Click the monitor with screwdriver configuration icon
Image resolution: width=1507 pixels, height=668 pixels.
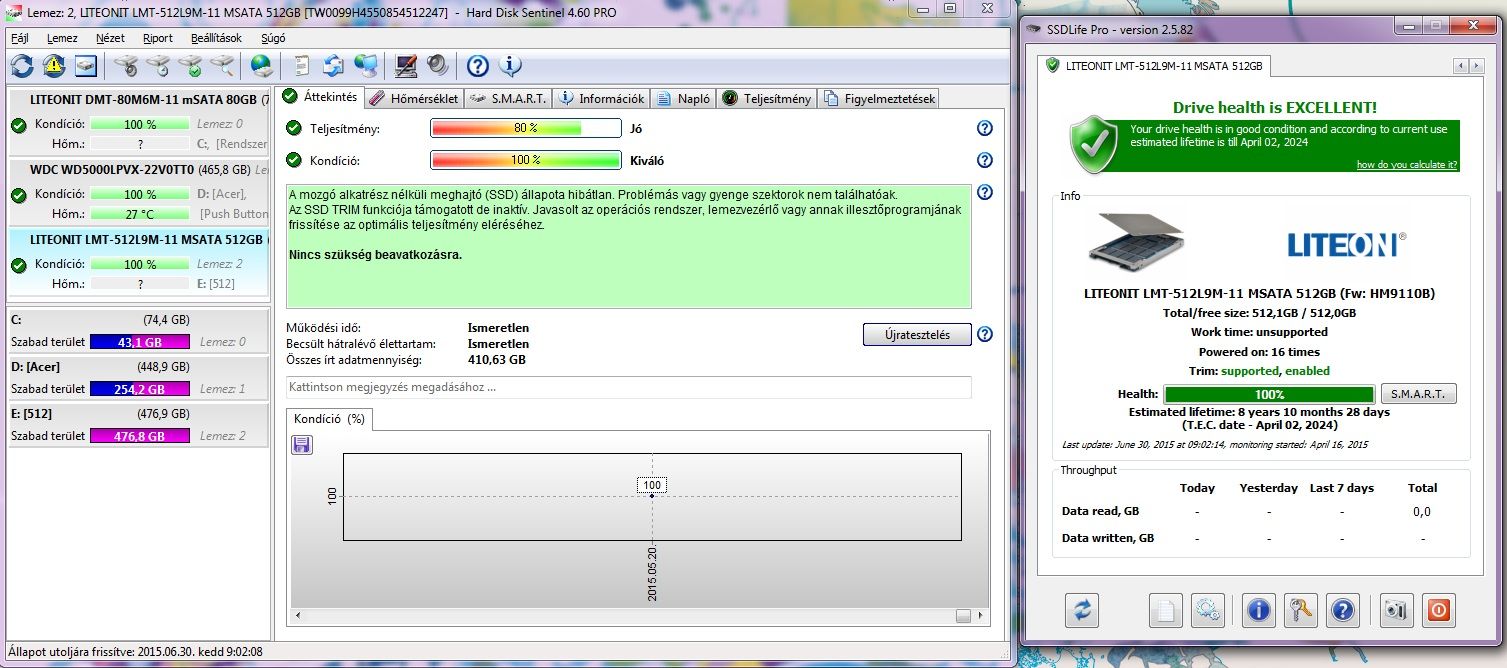pos(406,66)
